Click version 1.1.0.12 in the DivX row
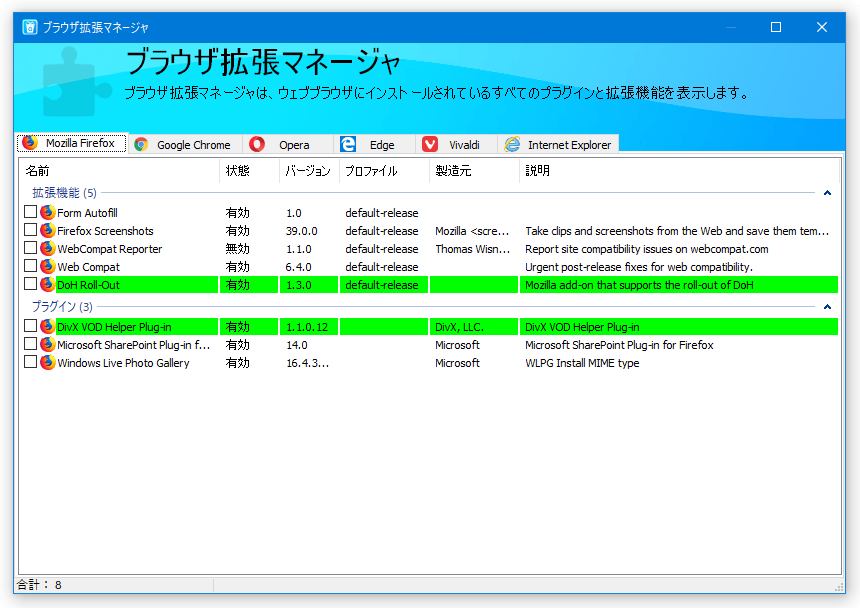860x608 pixels. pos(307,327)
